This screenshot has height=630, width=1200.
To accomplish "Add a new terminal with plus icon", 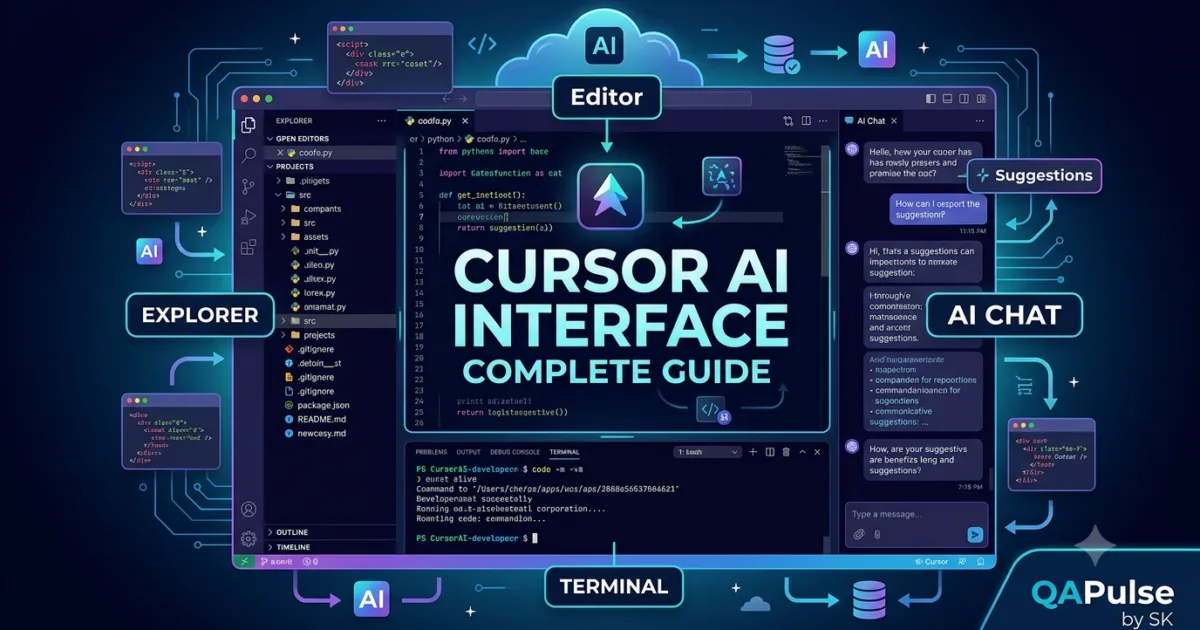I will coord(753,452).
